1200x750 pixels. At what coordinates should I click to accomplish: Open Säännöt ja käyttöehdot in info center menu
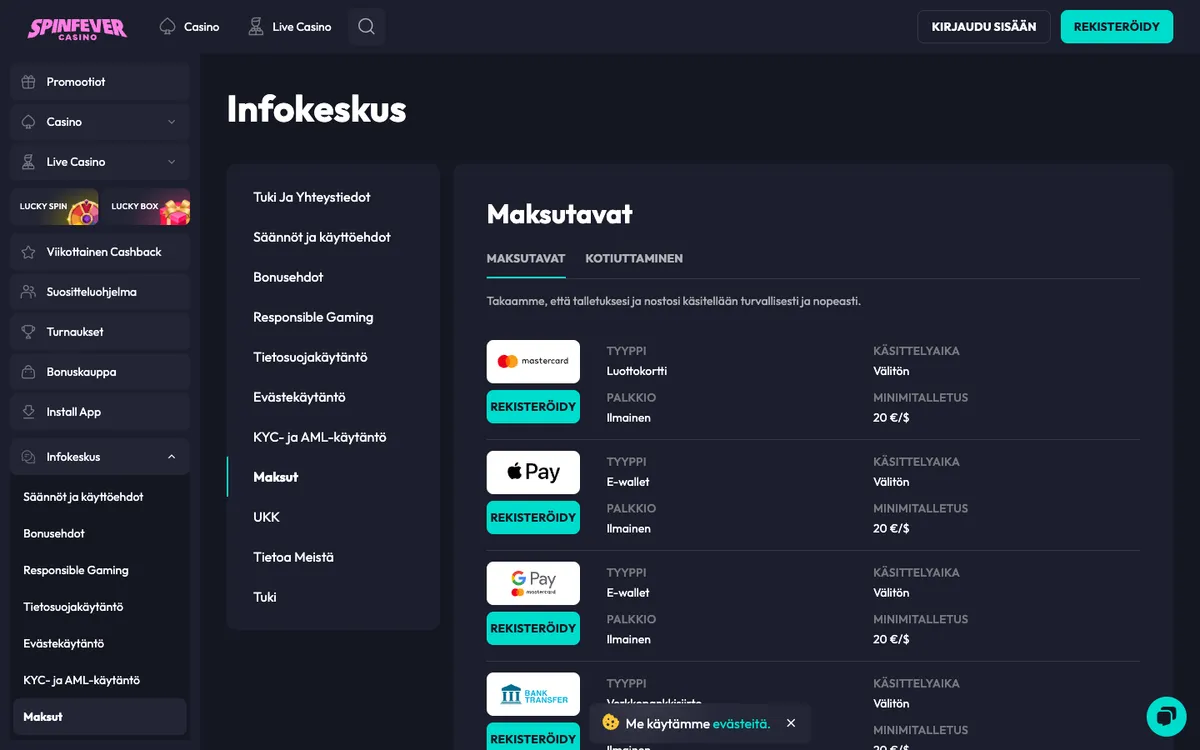click(x=322, y=237)
